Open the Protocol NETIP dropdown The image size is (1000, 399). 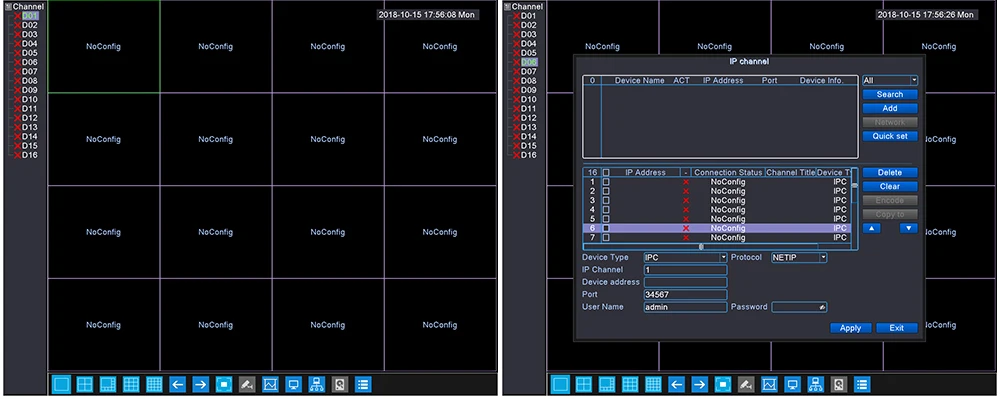point(823,258)
